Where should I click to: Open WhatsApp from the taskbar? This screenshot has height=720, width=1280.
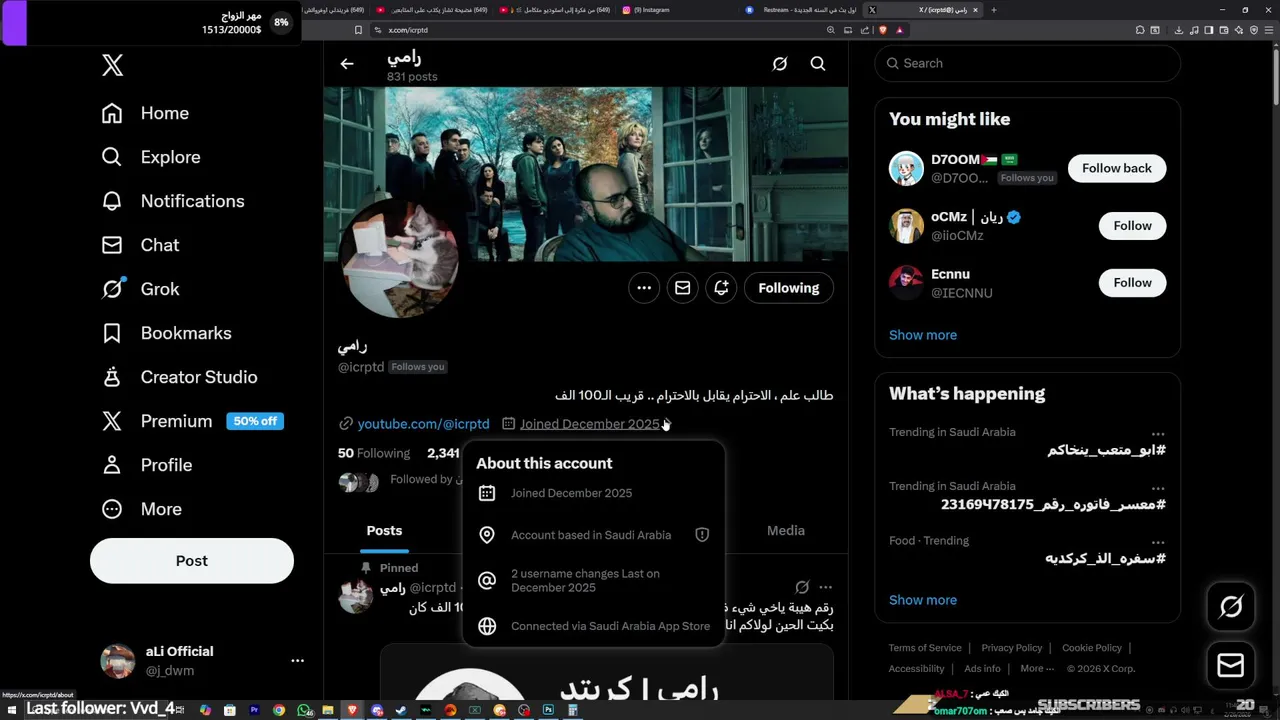point(303,710)
